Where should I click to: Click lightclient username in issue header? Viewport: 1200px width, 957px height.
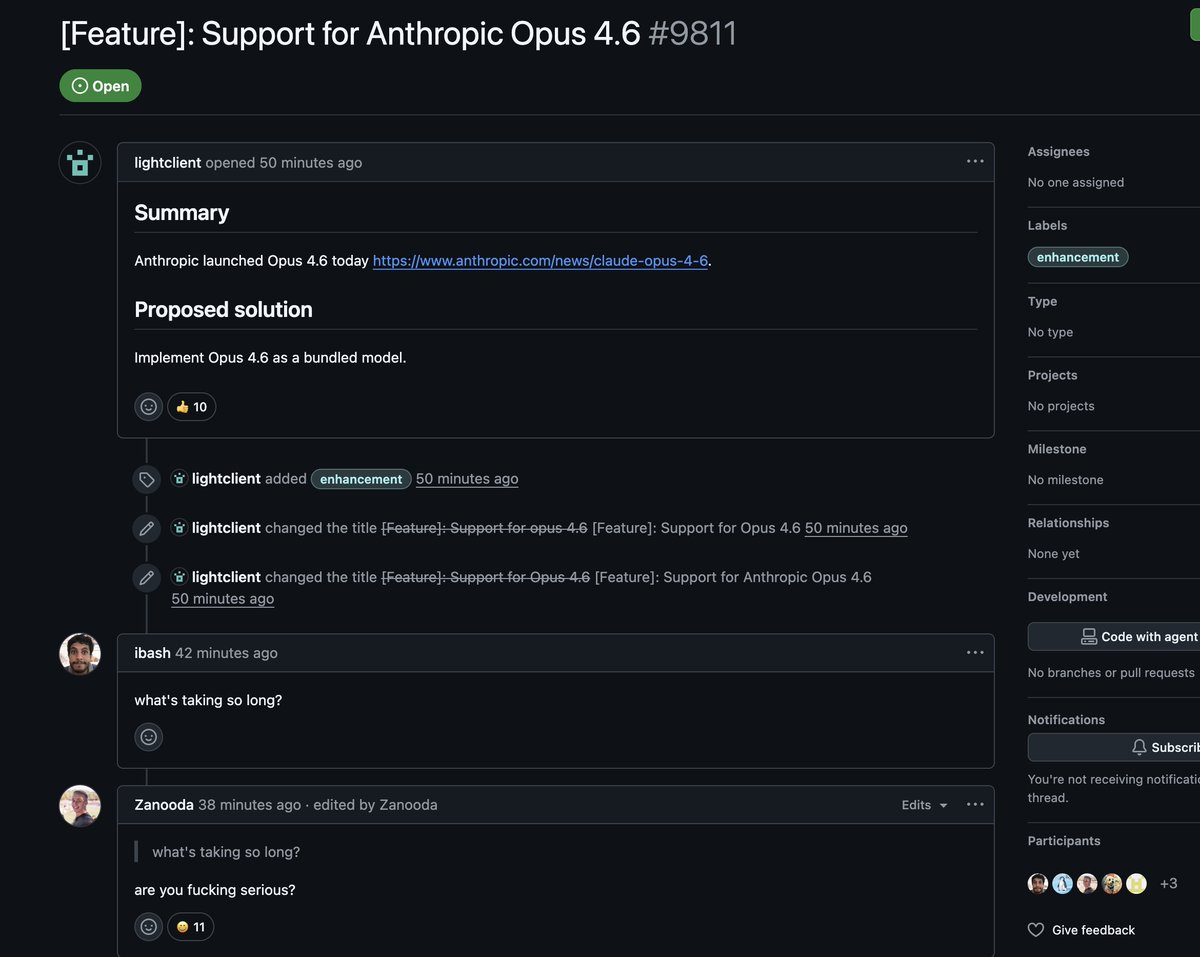[168, 163]
